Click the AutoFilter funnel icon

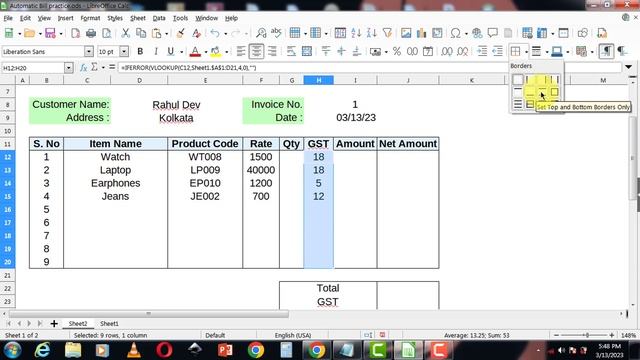(x=387, y=33)
